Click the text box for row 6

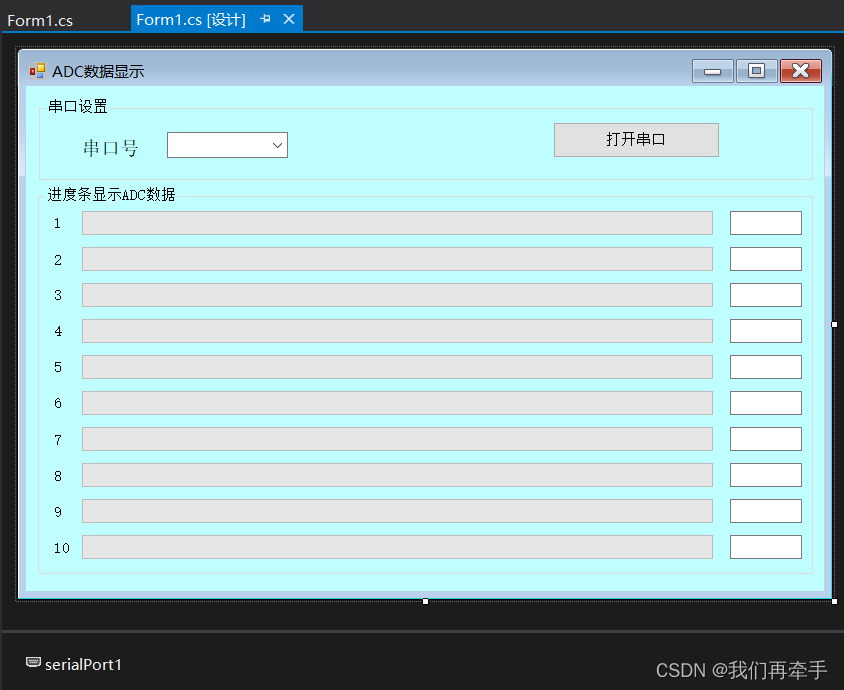coord(765,403)
